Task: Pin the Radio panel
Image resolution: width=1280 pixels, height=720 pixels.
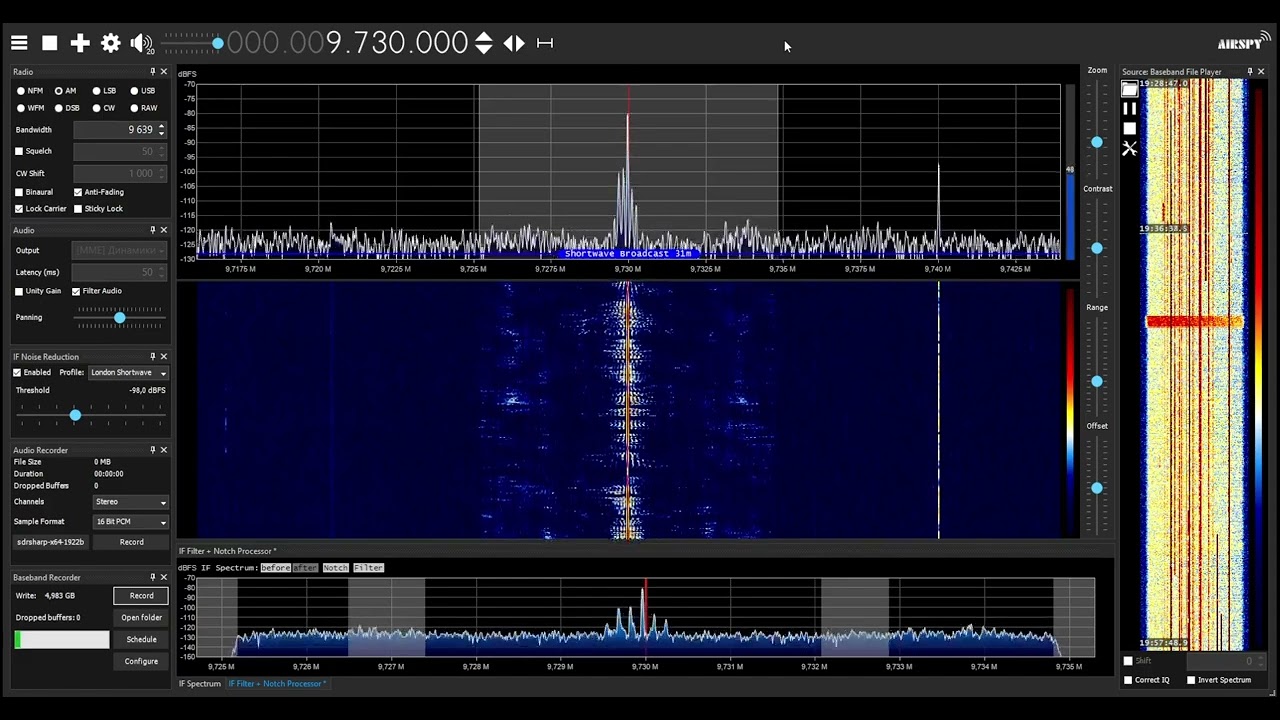Action: coord(153,72)
